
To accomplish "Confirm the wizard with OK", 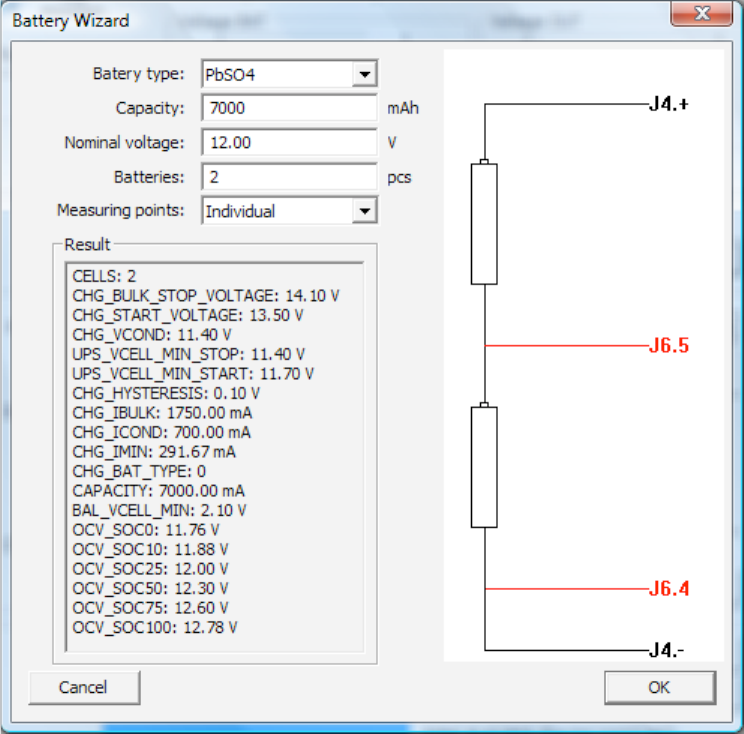I will tap(659, 687).
